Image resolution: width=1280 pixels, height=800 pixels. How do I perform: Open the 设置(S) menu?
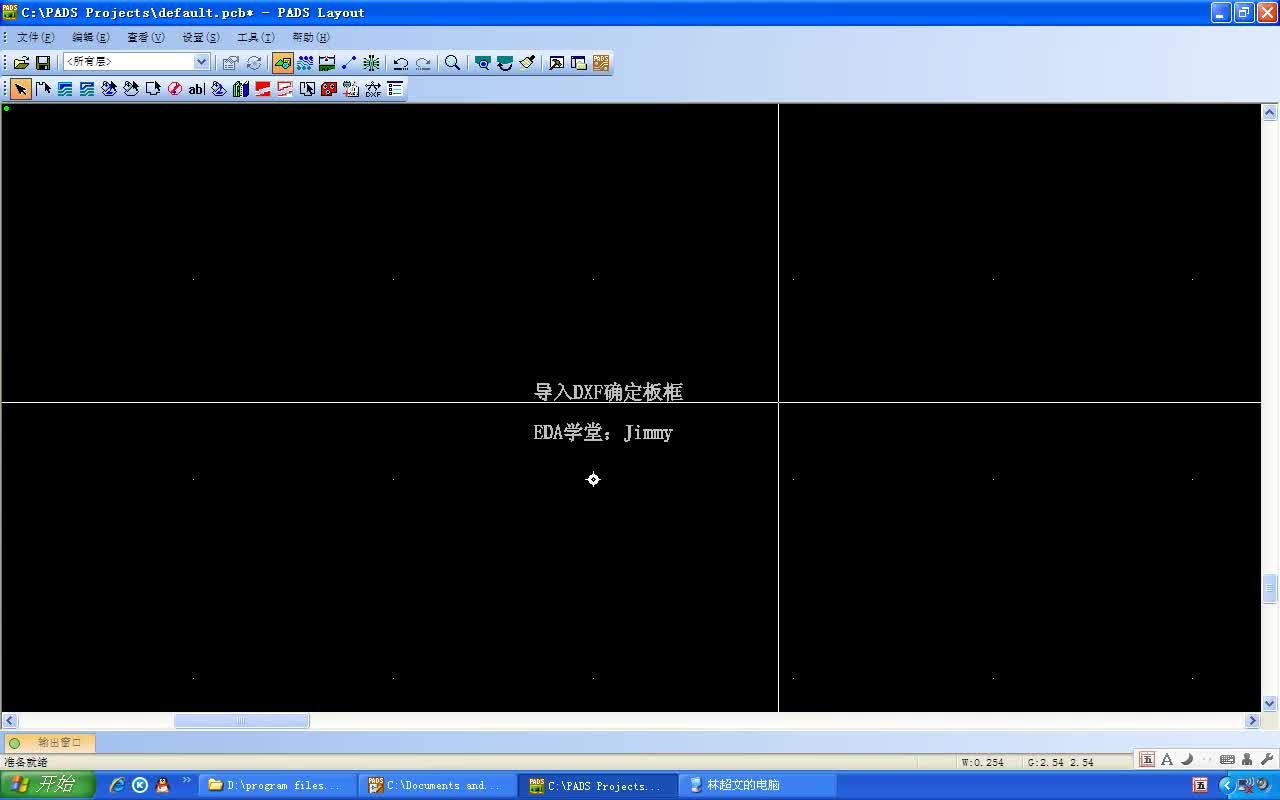pyautogui.click(x=201, y=37)
